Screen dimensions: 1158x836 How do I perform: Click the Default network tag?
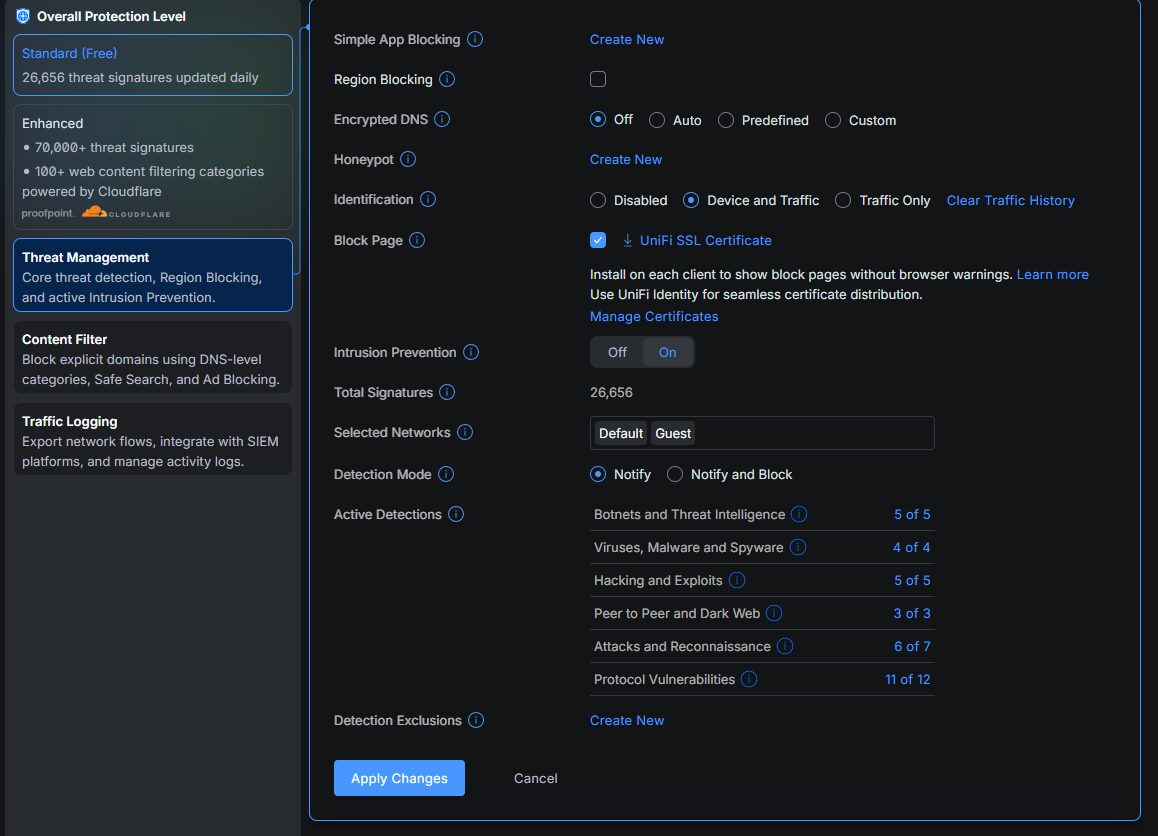pos(621,433)
